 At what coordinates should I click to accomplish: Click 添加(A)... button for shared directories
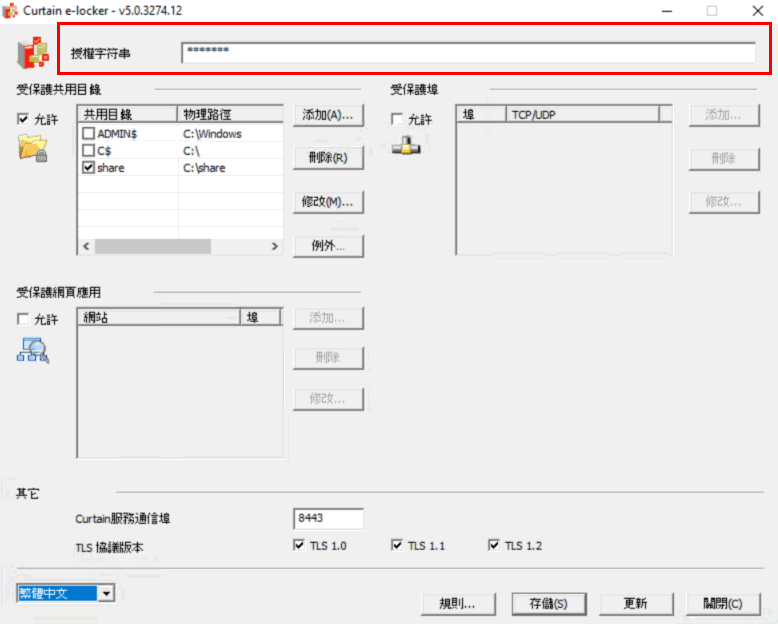pyautogui.click(x=328, y=115)
